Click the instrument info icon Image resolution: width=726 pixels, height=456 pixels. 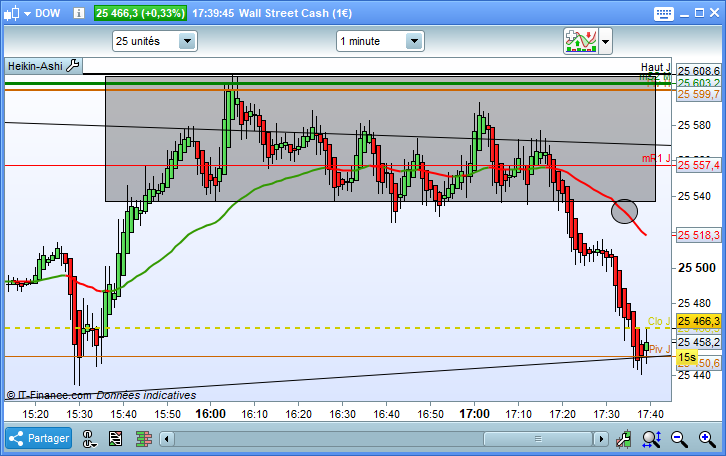click(79, 13)
